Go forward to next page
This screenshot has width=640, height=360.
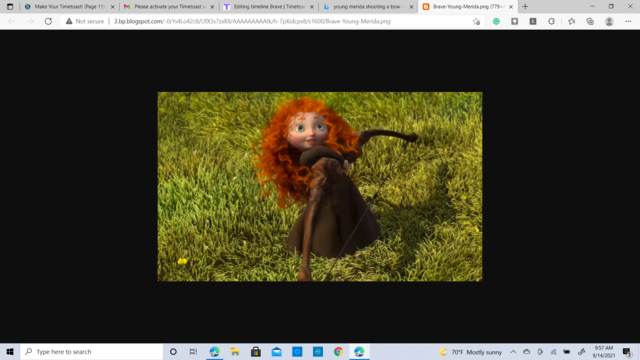pos(30,21)
